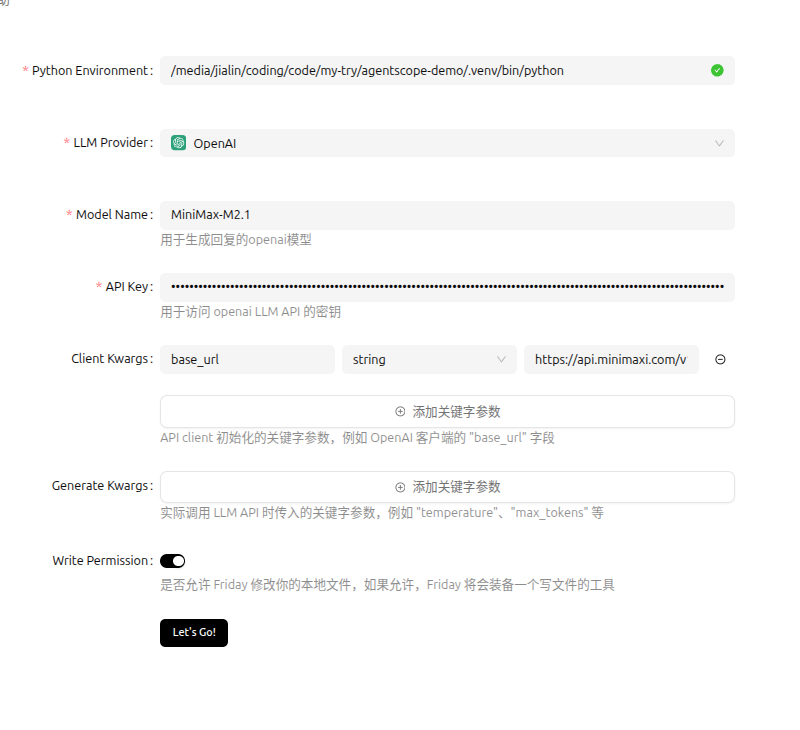800x730 pixels.
Task: Click the OpenAI logo in LLM Provider
Action: (179, 143)
